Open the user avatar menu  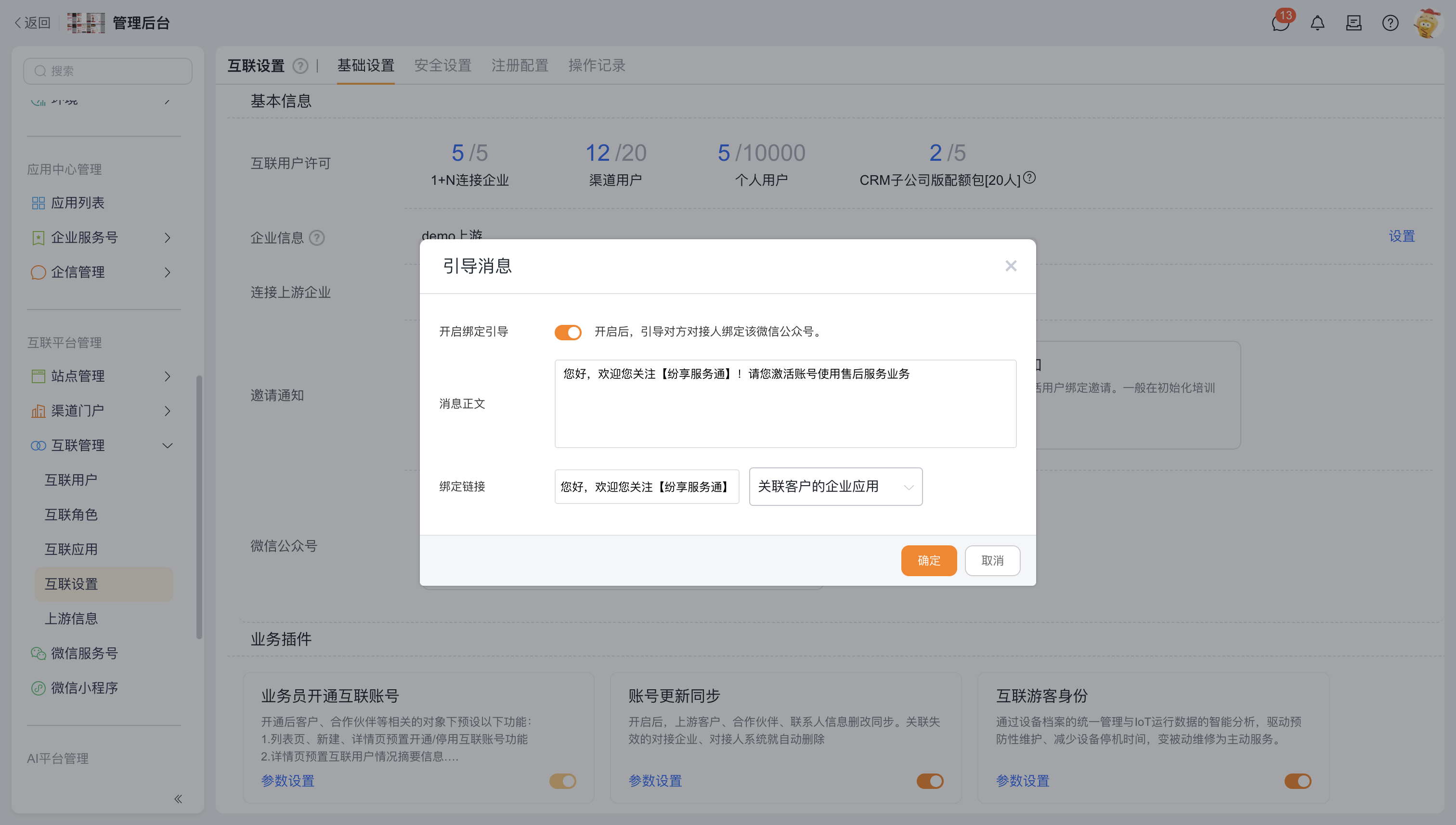coord(1427,23)
